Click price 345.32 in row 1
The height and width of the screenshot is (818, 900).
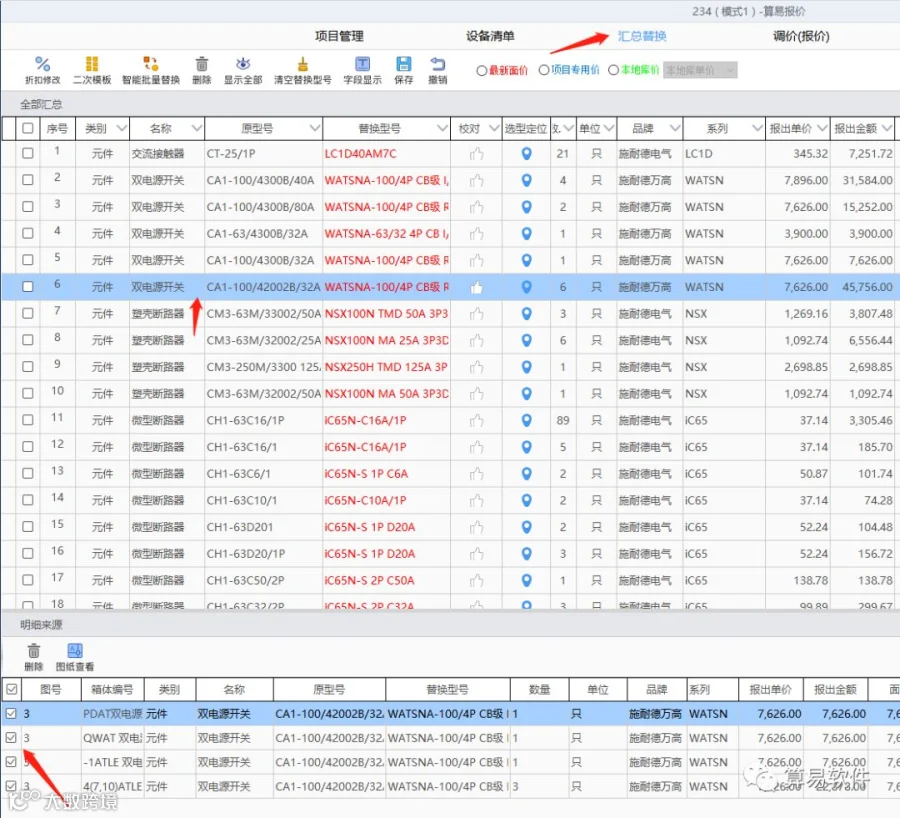pos(810,154)
